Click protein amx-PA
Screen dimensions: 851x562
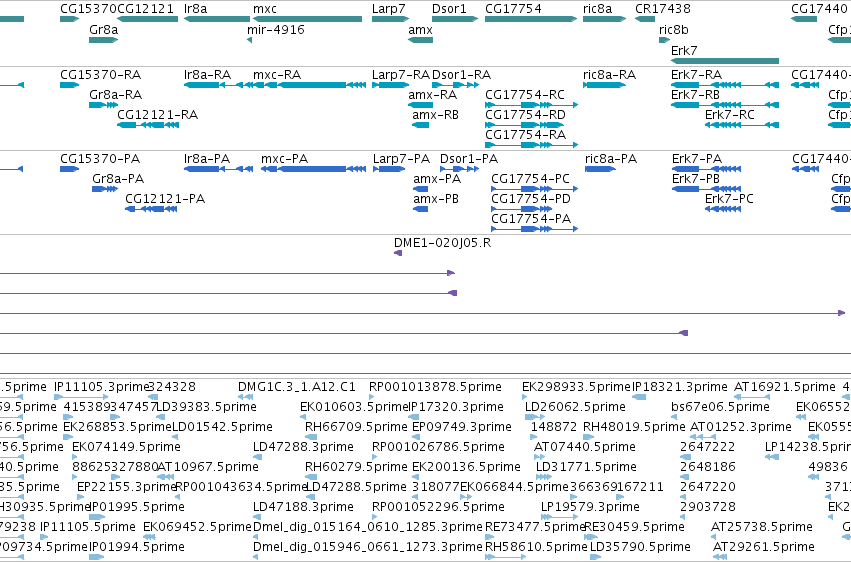437,178
